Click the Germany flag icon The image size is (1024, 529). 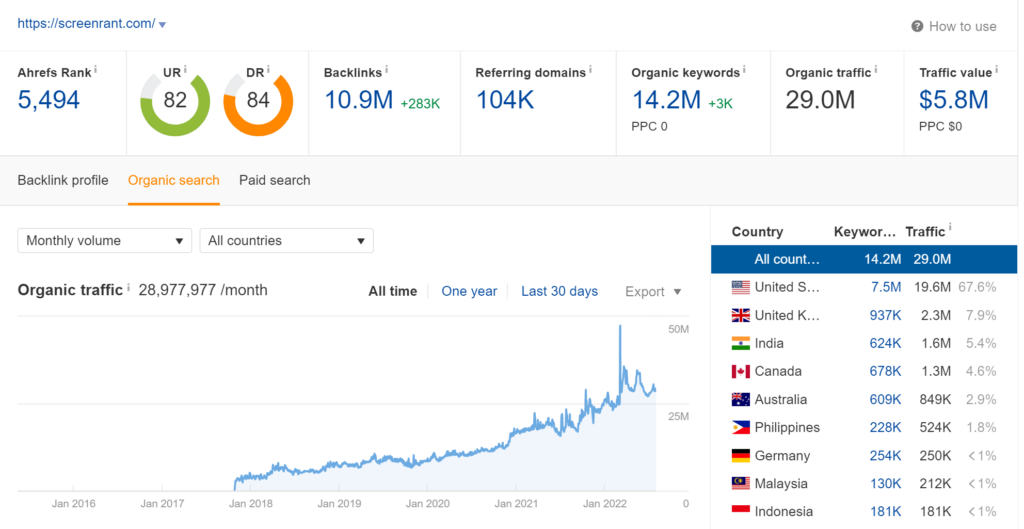point(741,456)
